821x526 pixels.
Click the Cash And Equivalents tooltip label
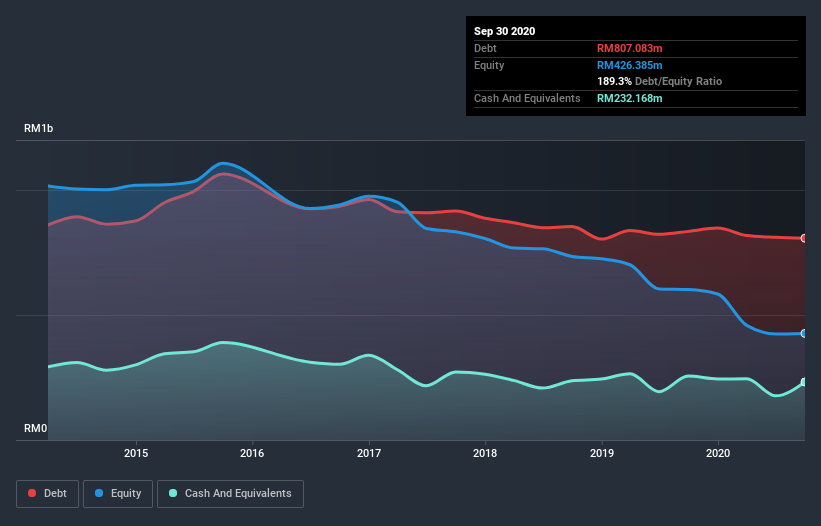[527, 98]
